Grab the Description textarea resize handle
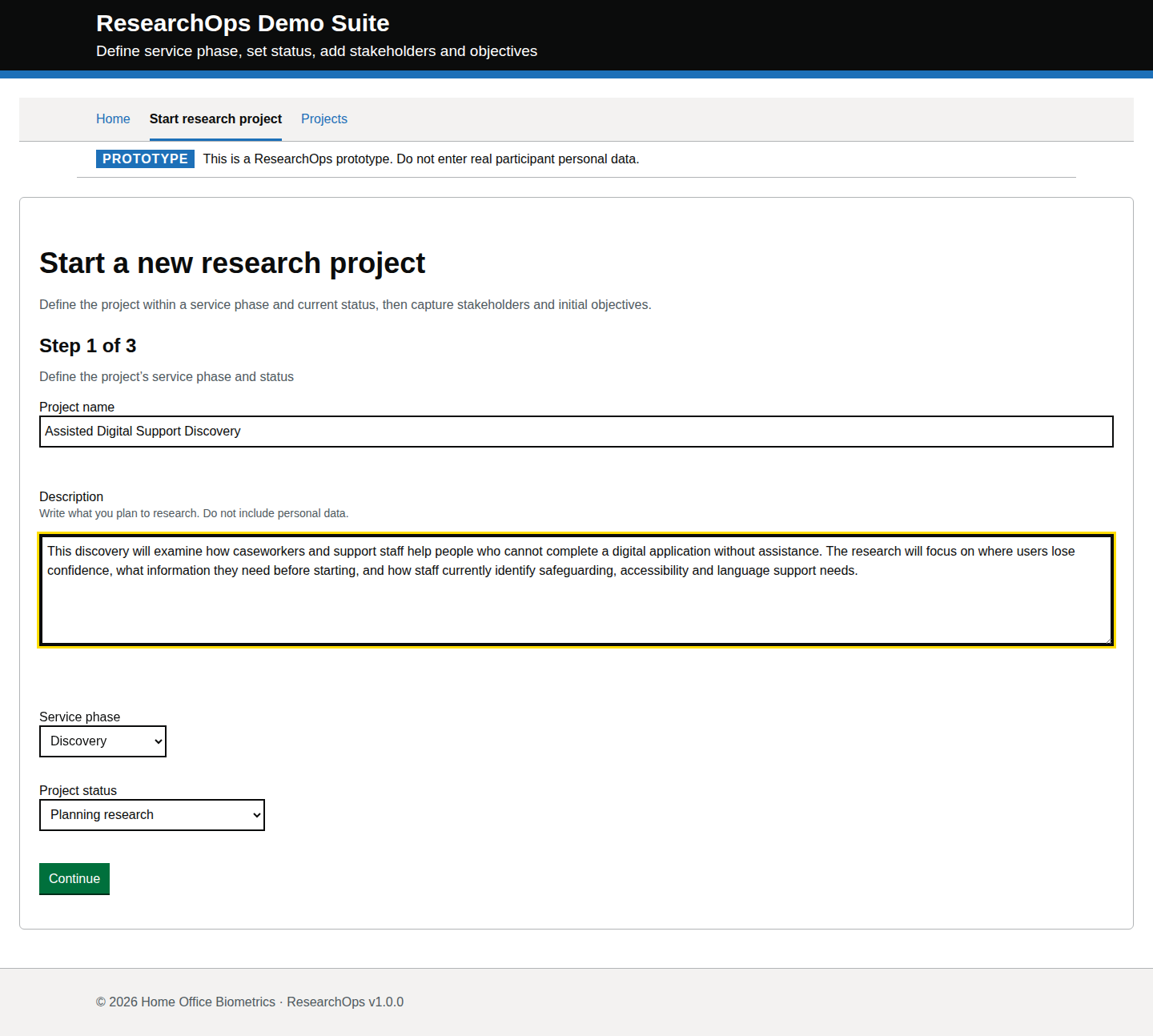Screen dimensions: 1153x1036 point(1107,640)
